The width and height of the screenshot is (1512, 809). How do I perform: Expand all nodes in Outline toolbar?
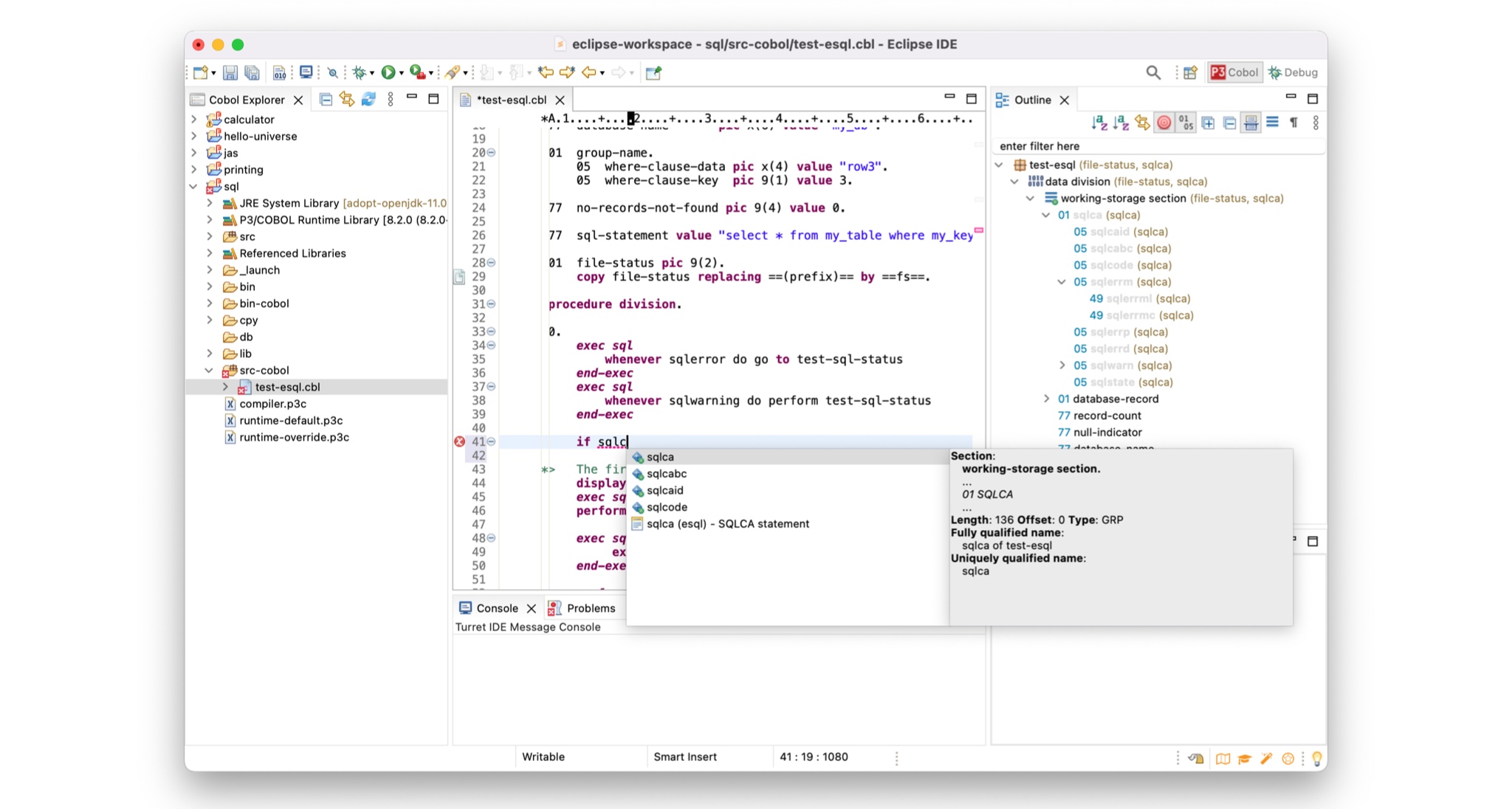coord(1208,123)
